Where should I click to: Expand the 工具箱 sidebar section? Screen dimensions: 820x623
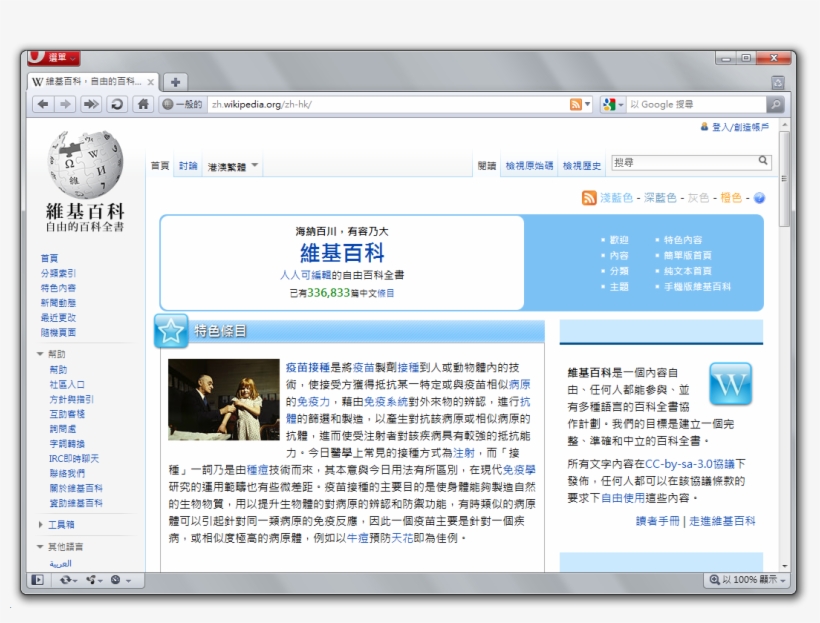coord(56,525)
